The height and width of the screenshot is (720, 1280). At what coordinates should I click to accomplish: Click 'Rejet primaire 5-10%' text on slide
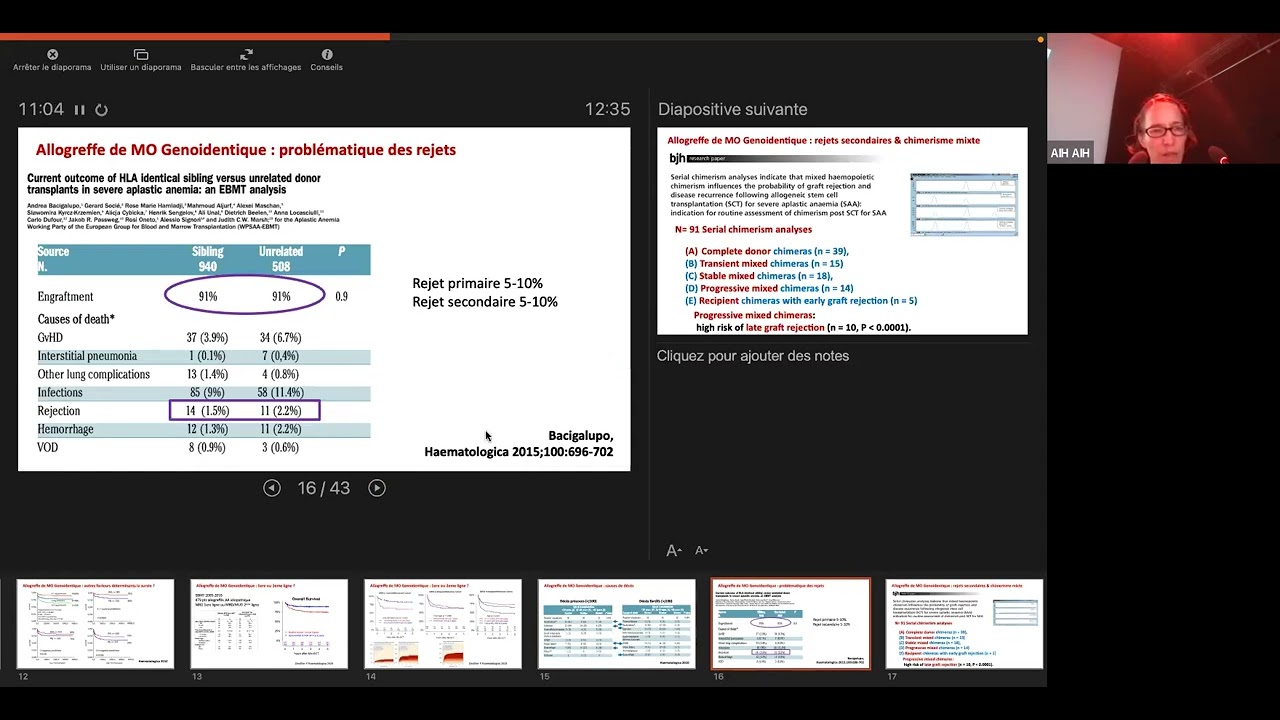pyautogui.click(x=477, y=284)
